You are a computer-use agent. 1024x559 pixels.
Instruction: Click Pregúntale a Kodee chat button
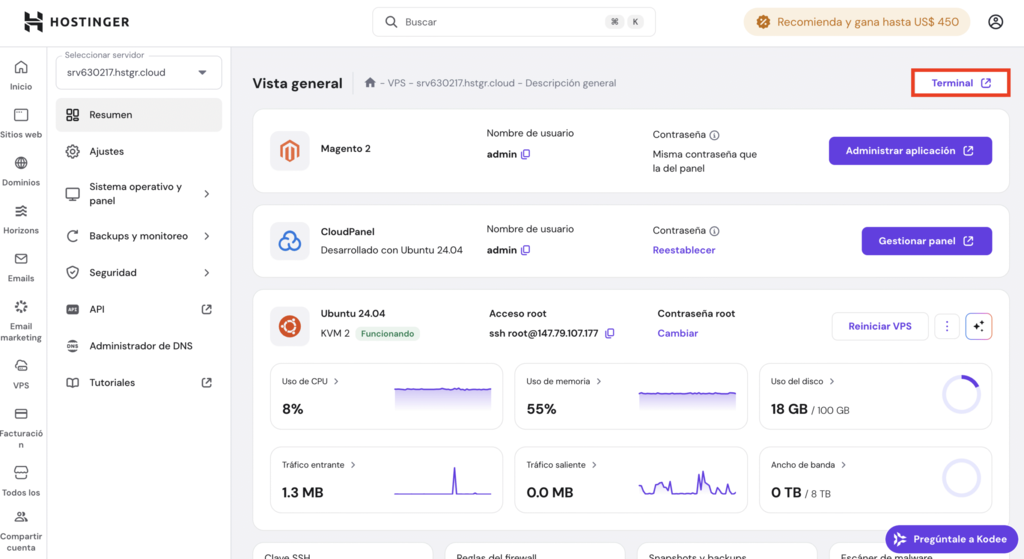952,539
